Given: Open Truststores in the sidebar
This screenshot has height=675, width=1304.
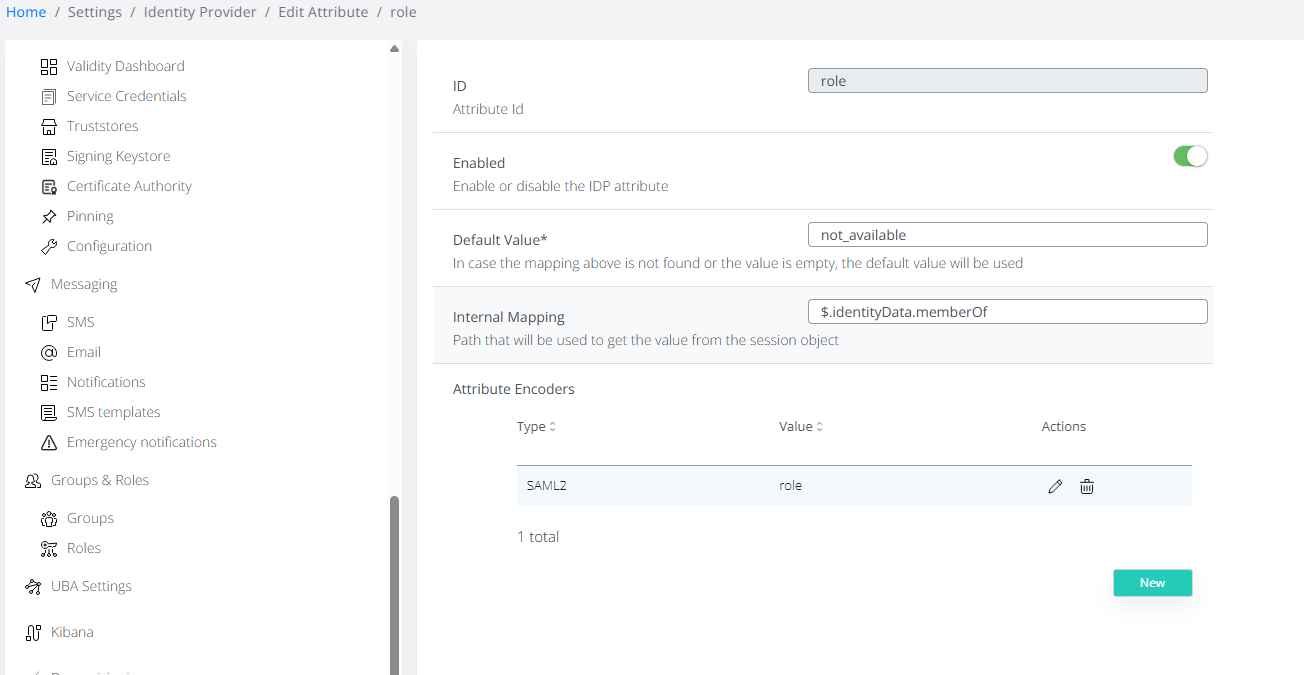Looking at the screenshot, I should pos(102,126).
